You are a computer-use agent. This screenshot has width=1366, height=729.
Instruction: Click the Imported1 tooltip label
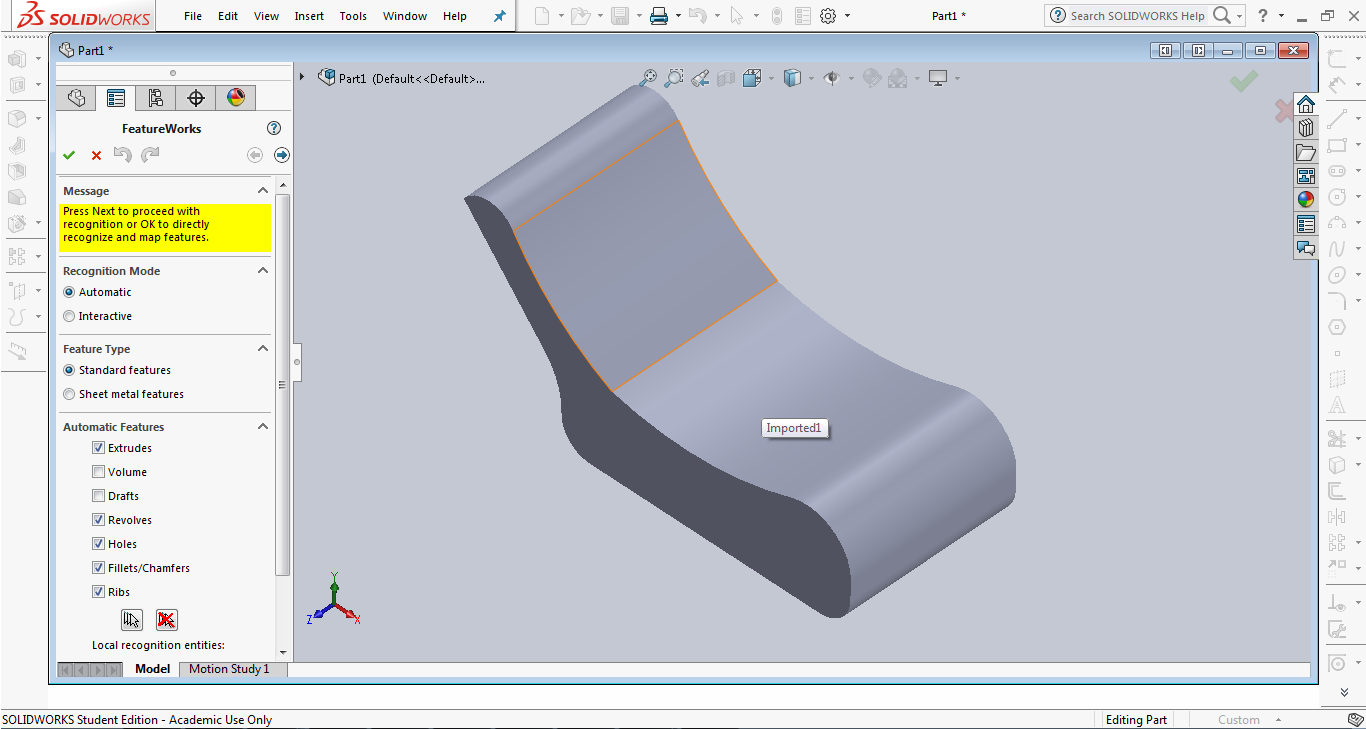coord(794,428)
